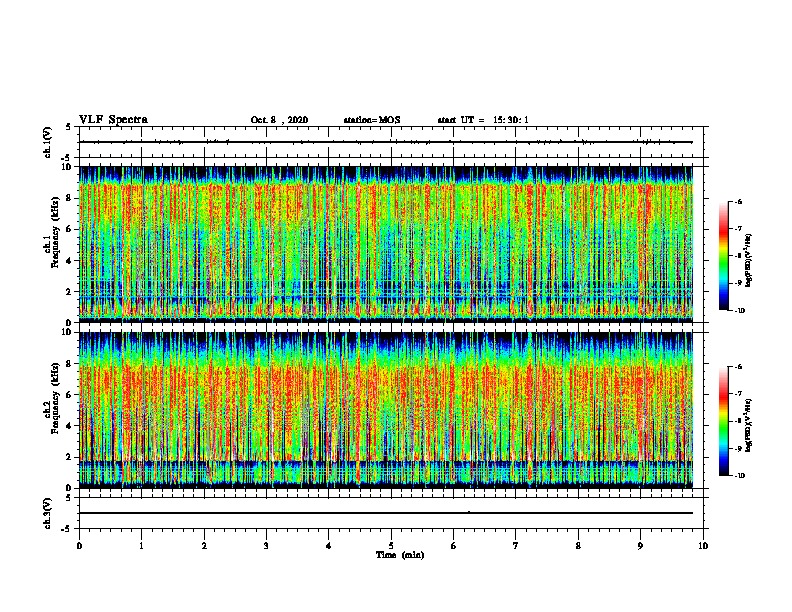Click the ch.1 voltage waveform trace
The width and height of the screenshot is (792, 612).
click(x=386, y=142)
